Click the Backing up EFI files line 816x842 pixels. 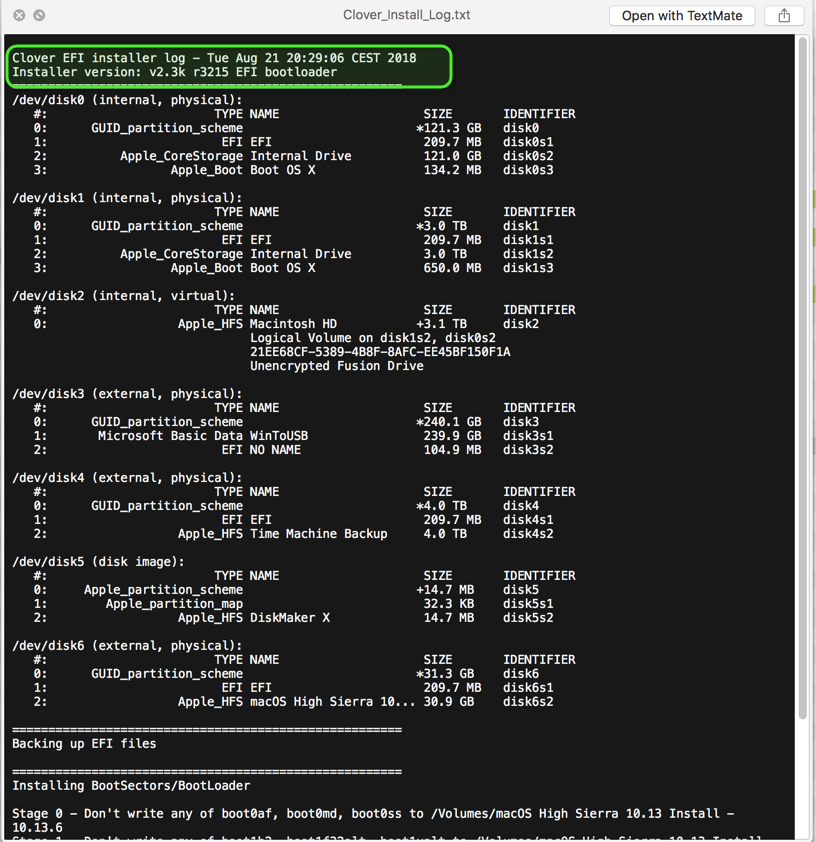pyautogui.click(x=84, y=743)
